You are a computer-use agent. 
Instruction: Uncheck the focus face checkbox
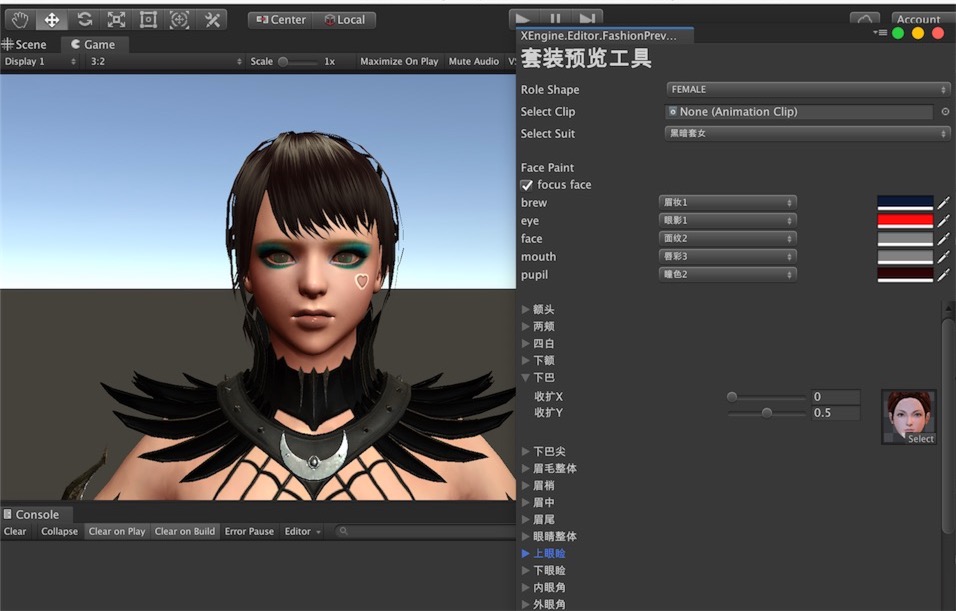click(x=527, y=184)
